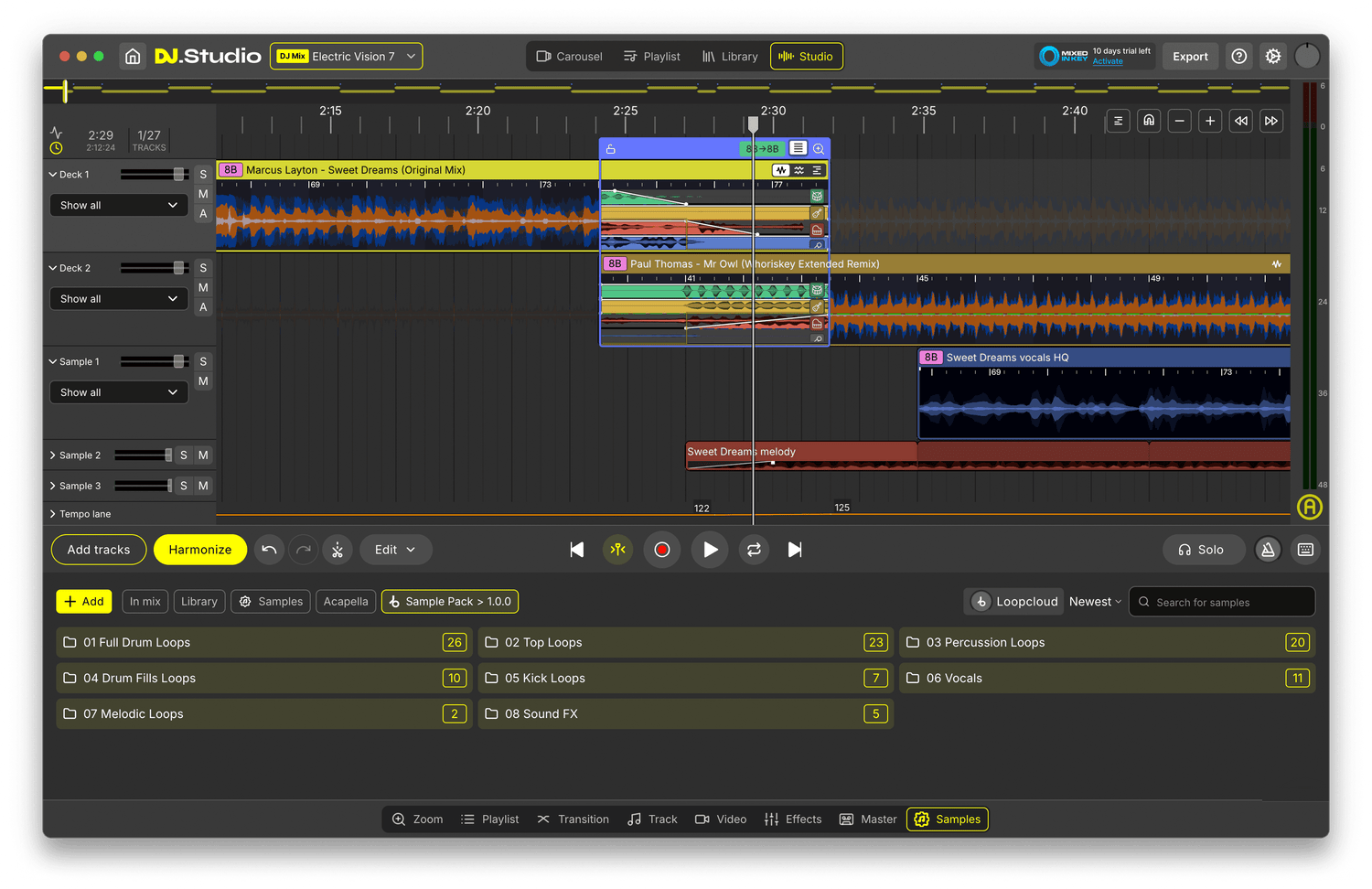This screenshot has width=1372, height=889.
Task: Skip to the next transition
Action: [x=795, y=550]
